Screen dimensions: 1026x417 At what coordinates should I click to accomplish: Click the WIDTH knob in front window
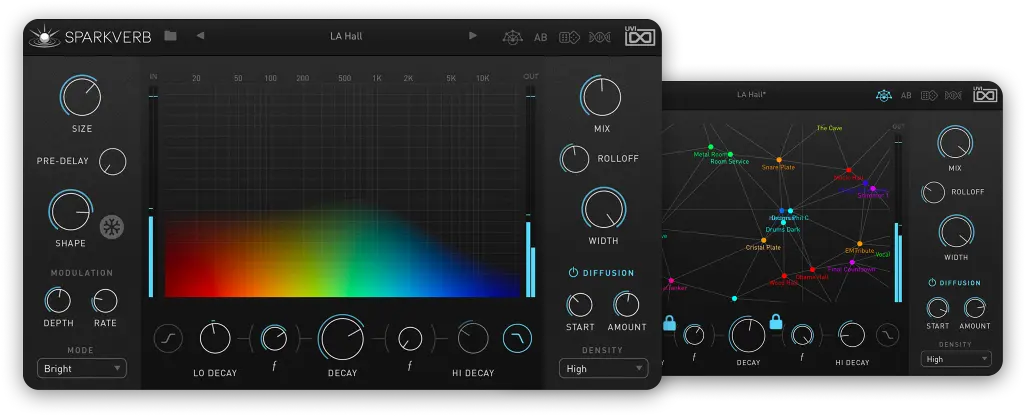coord(603,209)
